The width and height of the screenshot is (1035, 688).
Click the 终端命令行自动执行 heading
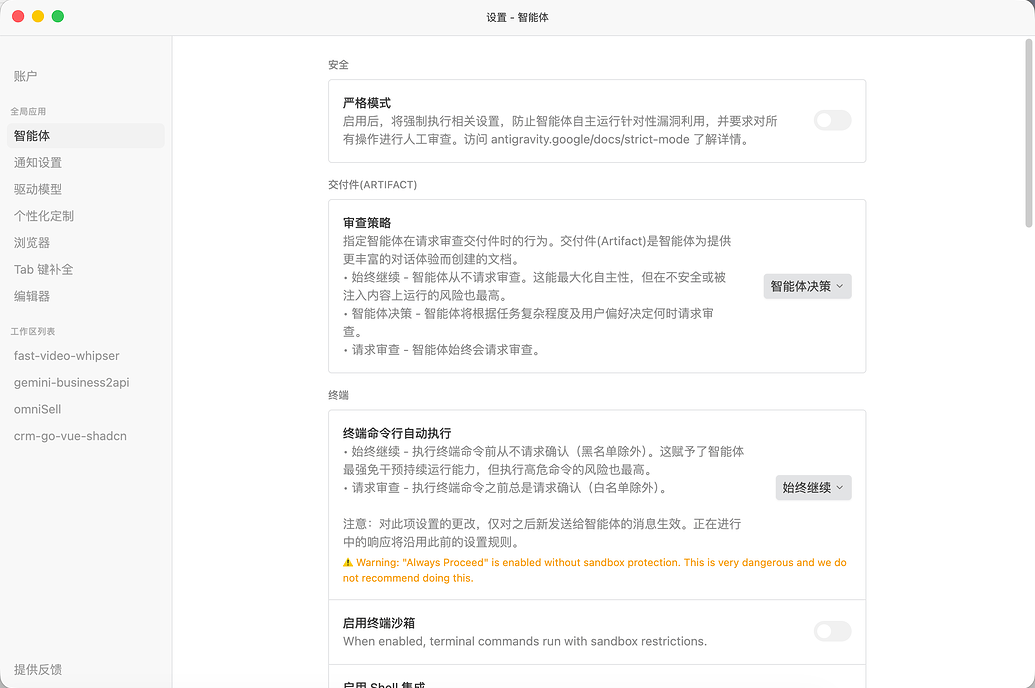click(397, 434)
